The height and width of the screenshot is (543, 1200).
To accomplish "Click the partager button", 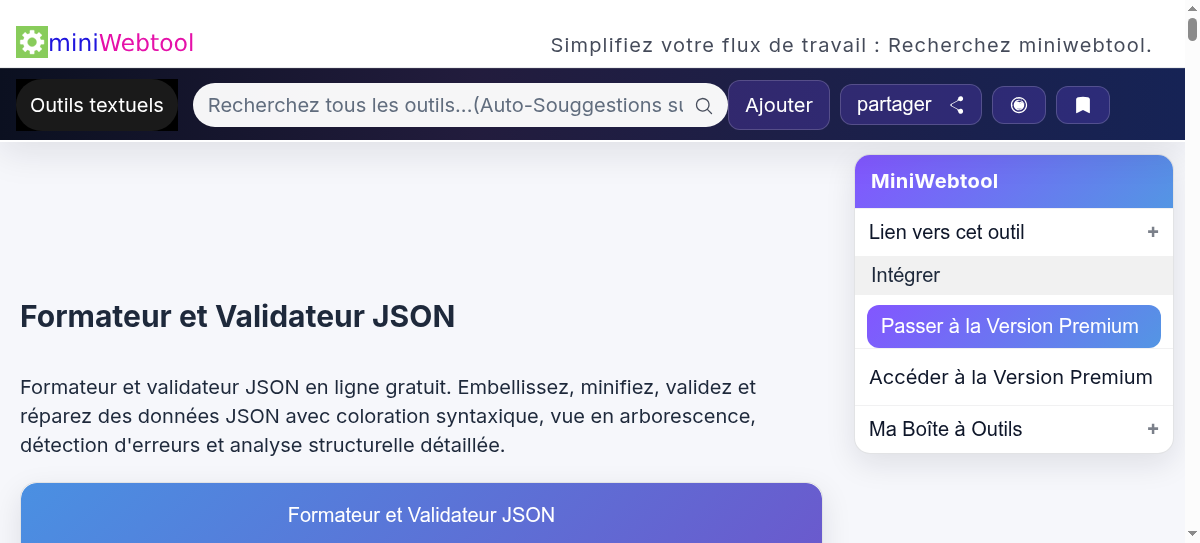I will click(x=911, y=105).
